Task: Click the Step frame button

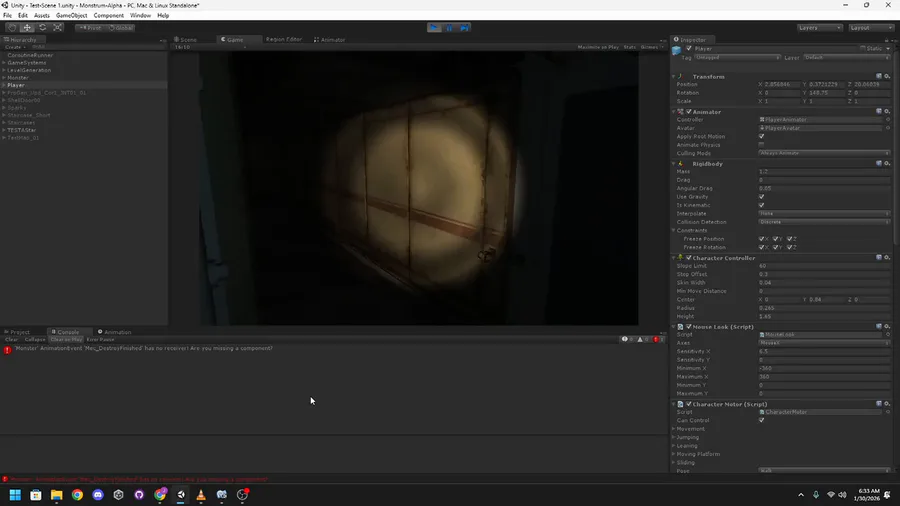Action: [x=464, y=28]
